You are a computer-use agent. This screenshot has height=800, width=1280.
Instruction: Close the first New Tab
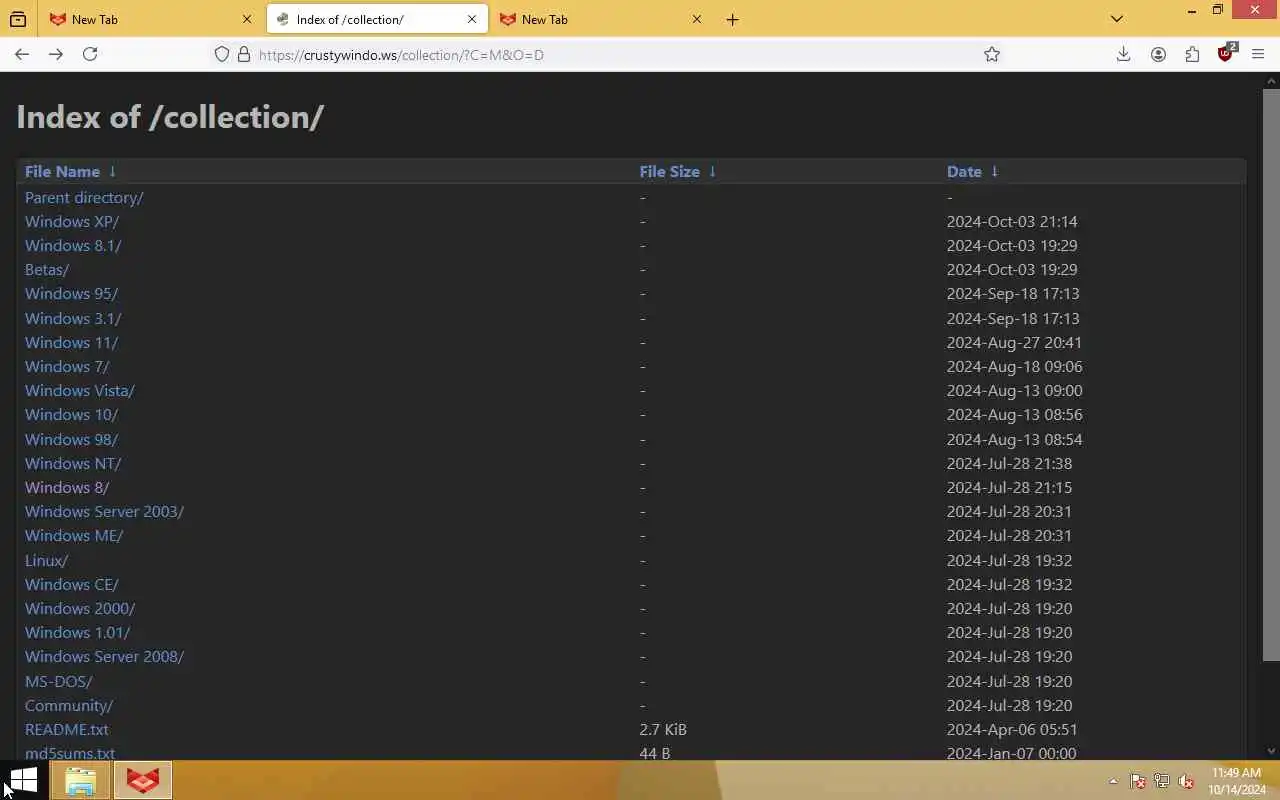[x=247, y=19]
